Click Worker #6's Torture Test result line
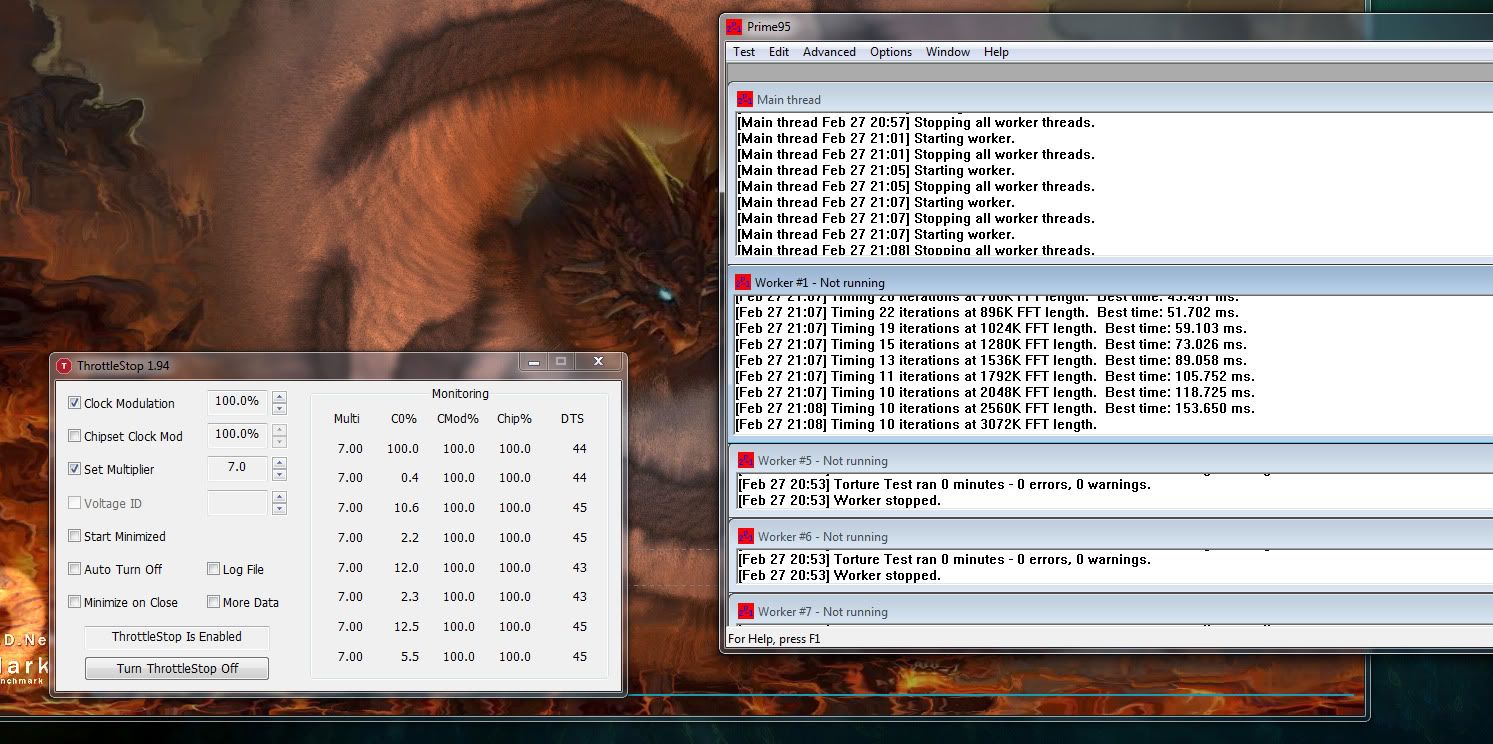Image resolution: width=1493 pixels, height=744 pixels. [x=945, y=560]
